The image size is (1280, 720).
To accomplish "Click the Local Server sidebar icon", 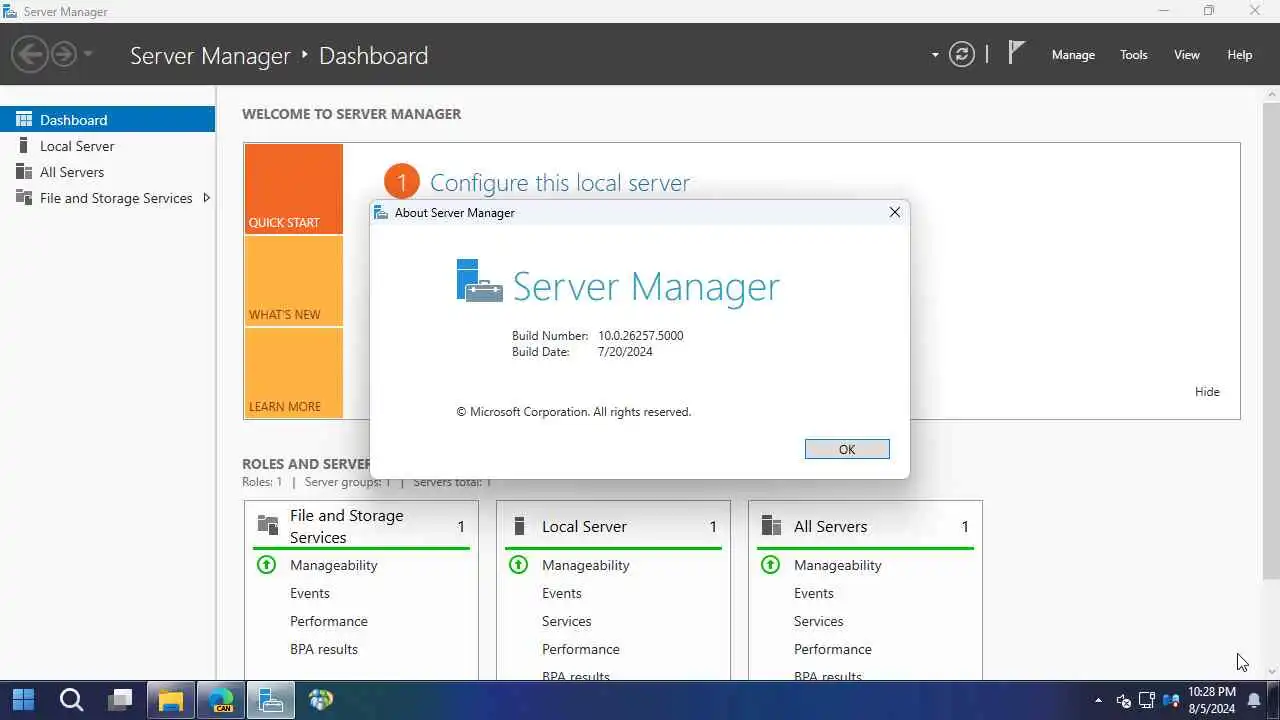I will tap(24, 146).
